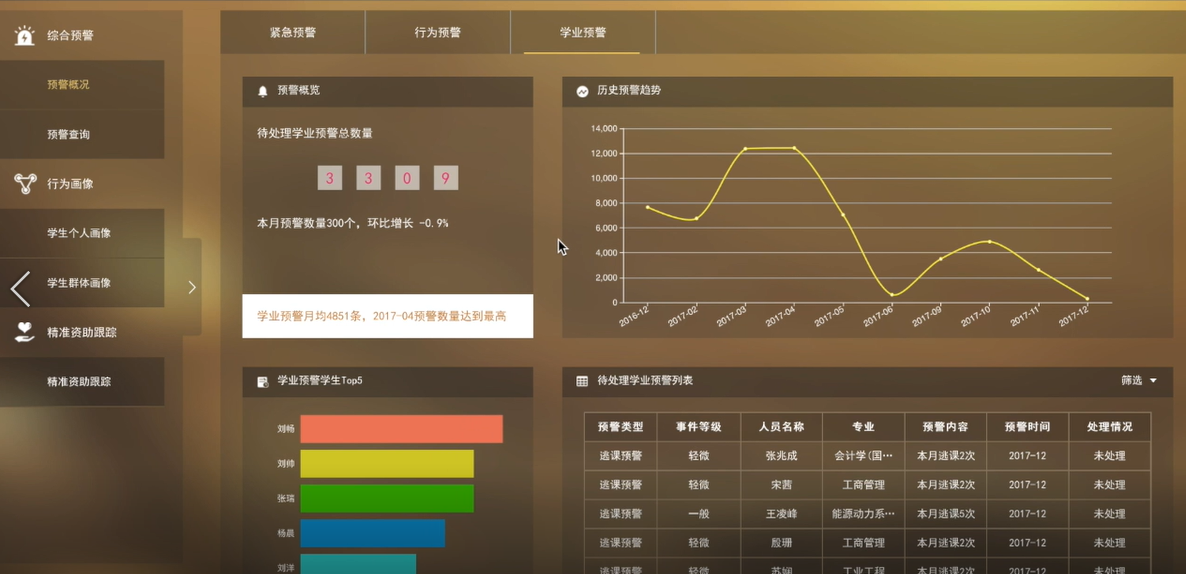Image resolution: width=1186 pixels, height=574 pixels.
Task: Go to 学生群体画像 page
Action: pos(79,284)
